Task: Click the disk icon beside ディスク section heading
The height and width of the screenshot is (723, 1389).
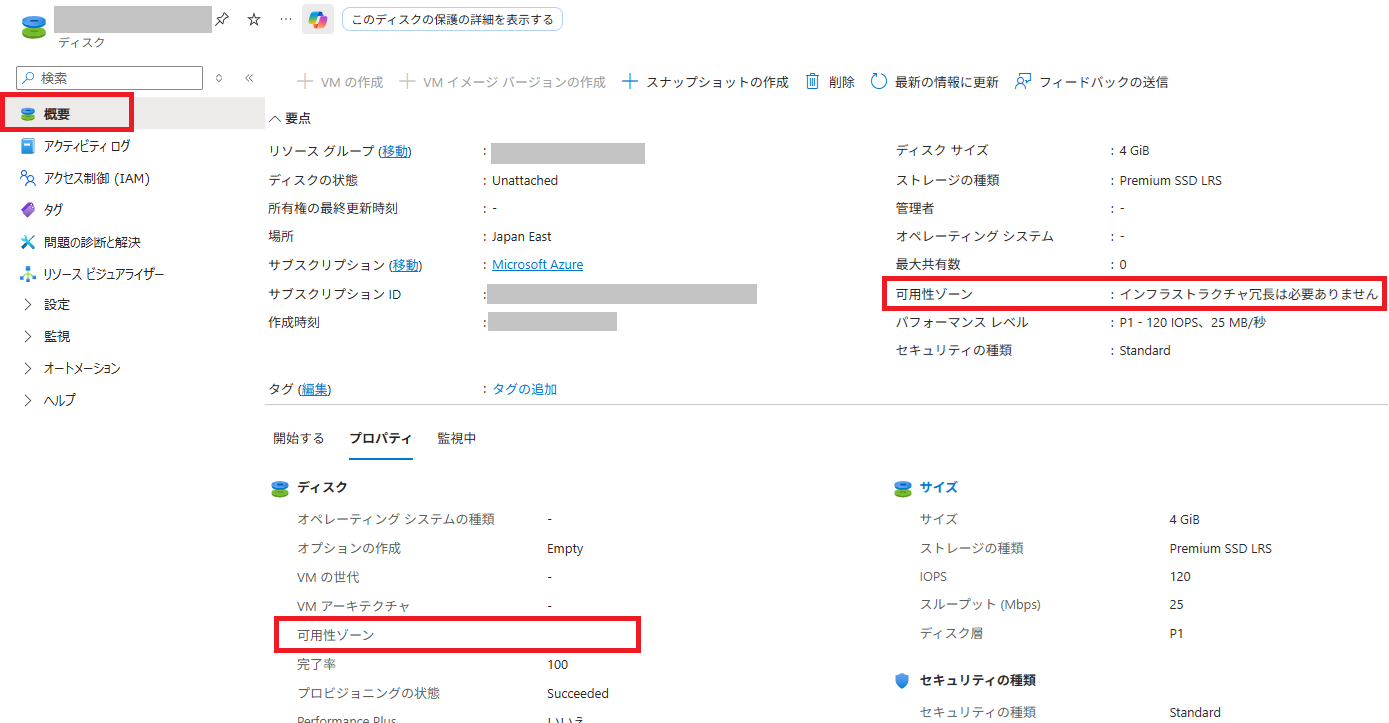Action: pyautogui.click(x=280, y=488)
